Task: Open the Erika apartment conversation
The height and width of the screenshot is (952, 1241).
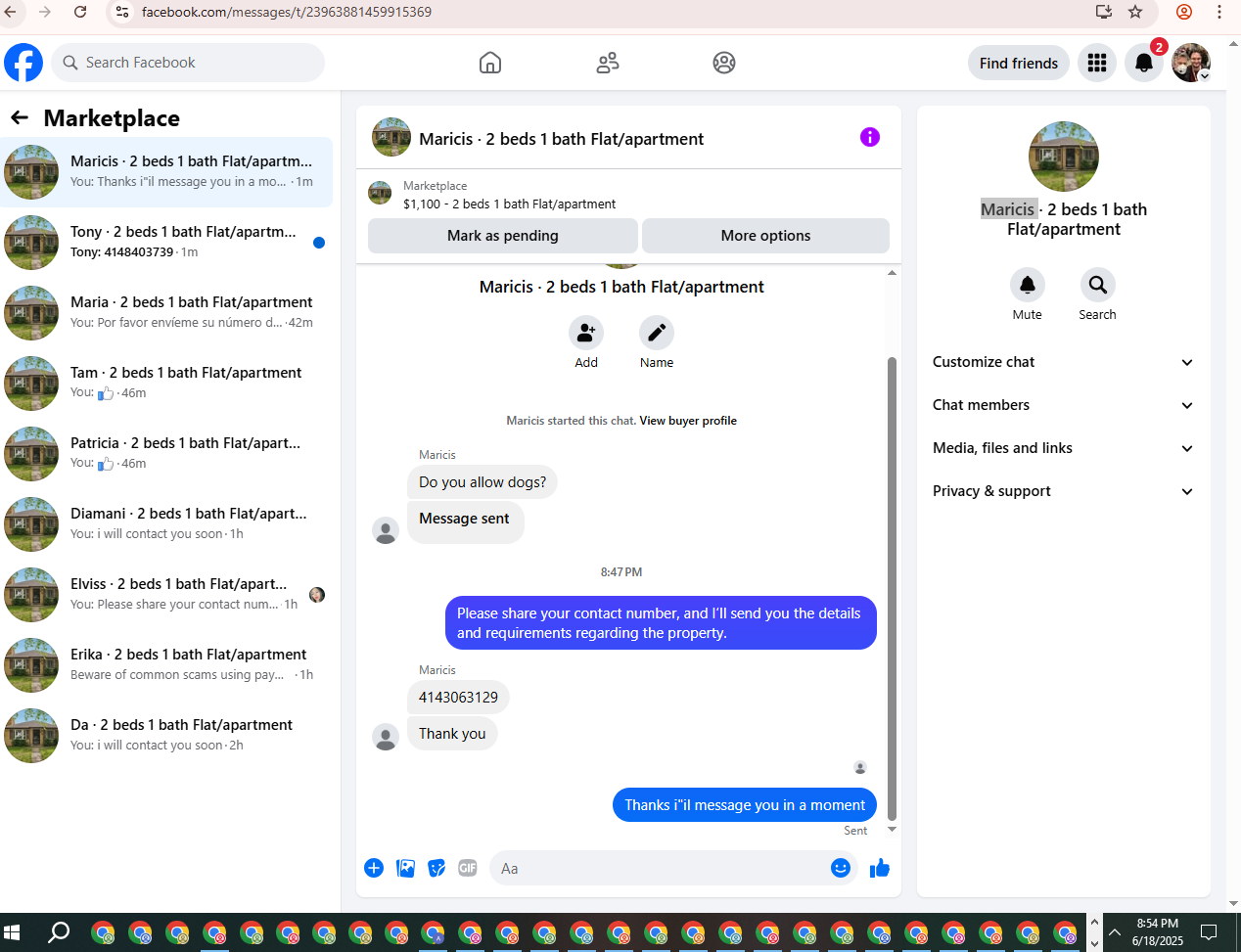Action: tap(166, 664)
